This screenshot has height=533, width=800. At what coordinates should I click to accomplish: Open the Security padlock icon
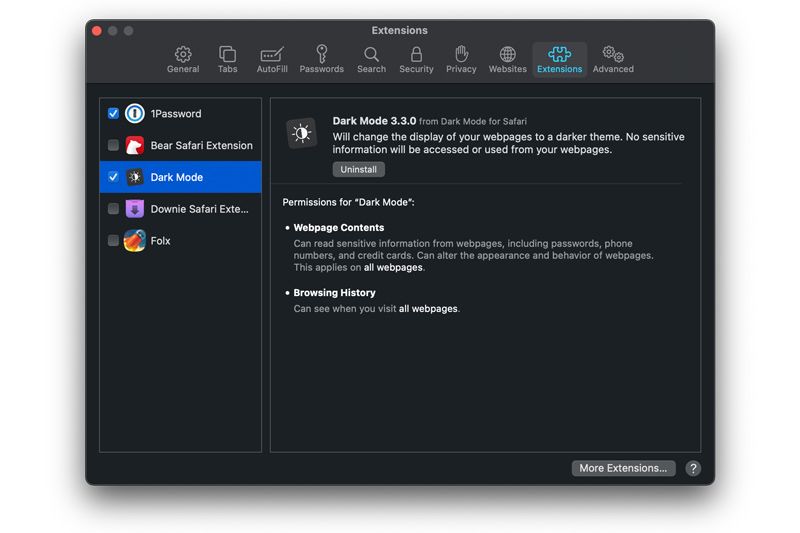coord(416,54)
